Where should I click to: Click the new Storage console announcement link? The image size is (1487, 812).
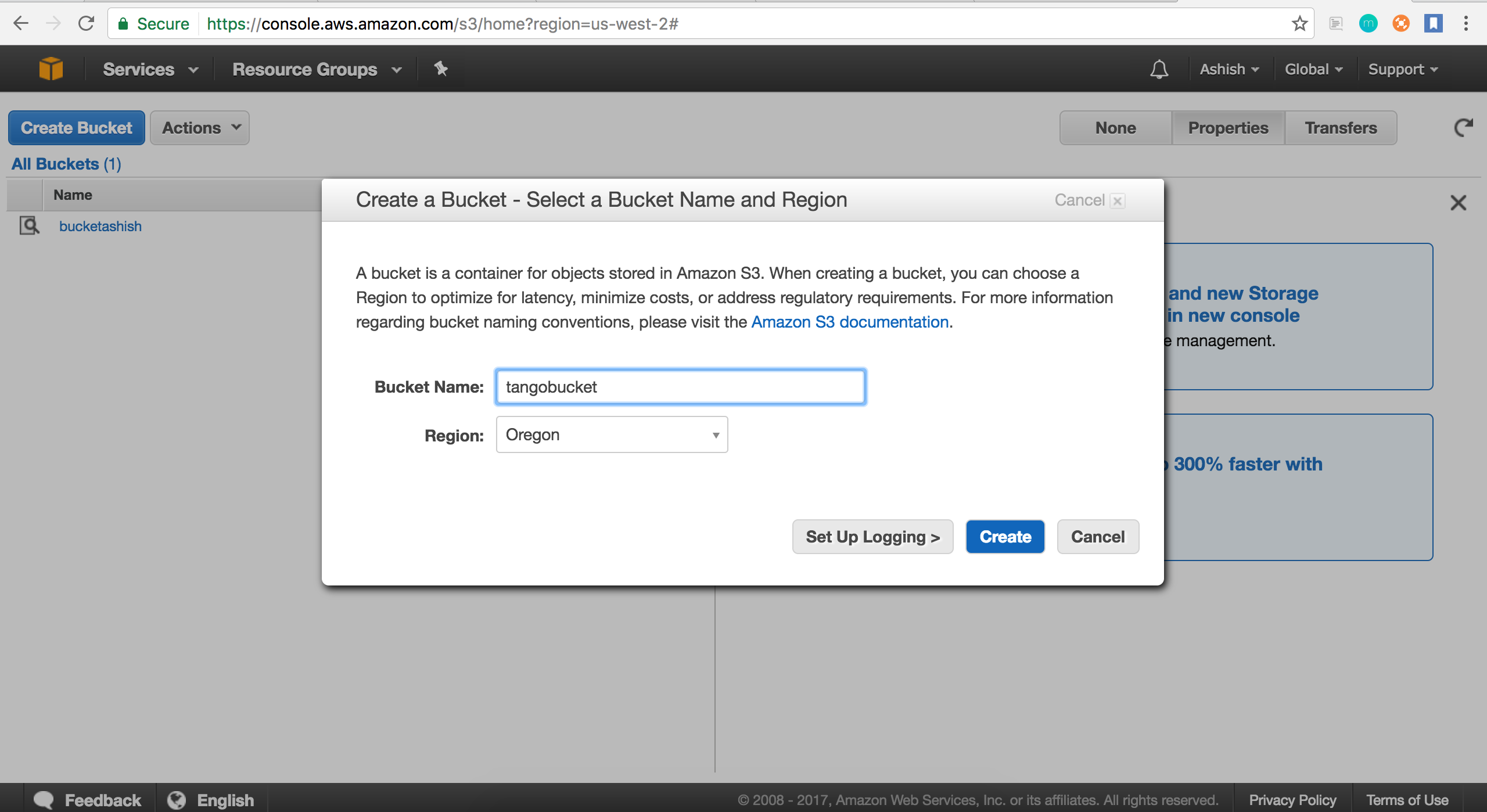1242,304
